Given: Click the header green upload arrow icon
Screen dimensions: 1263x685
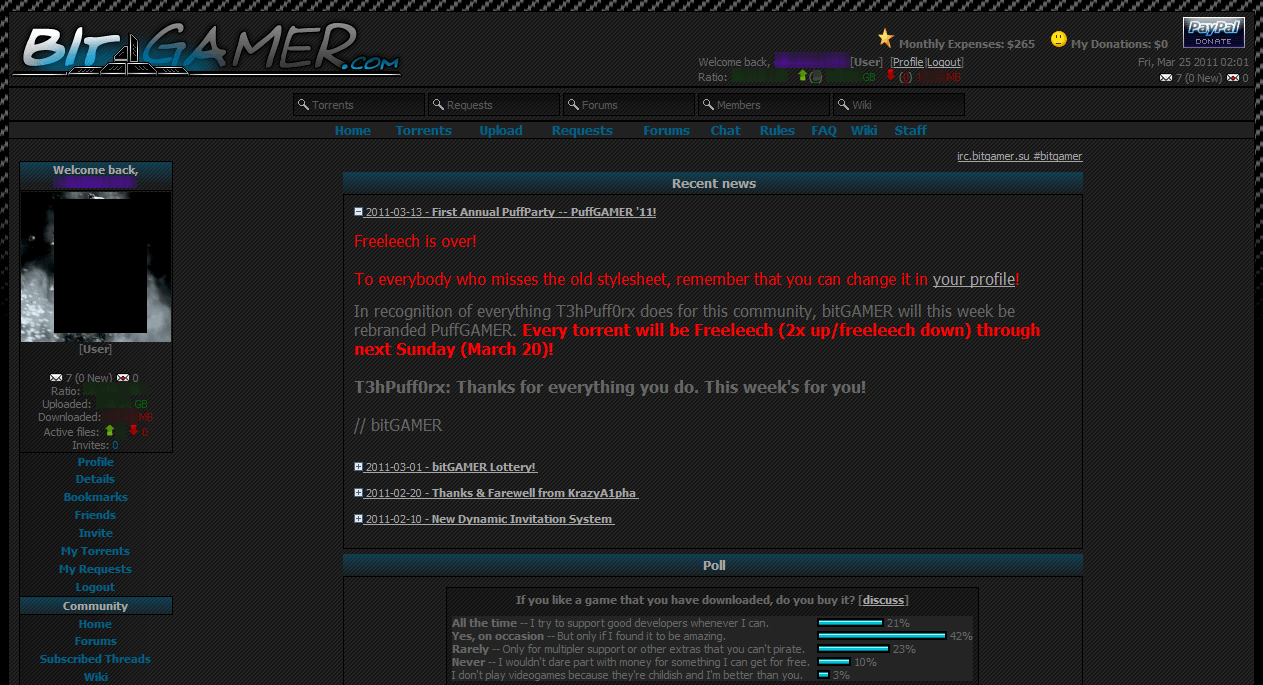Looking at the screenshot, I should pos(802,75).
